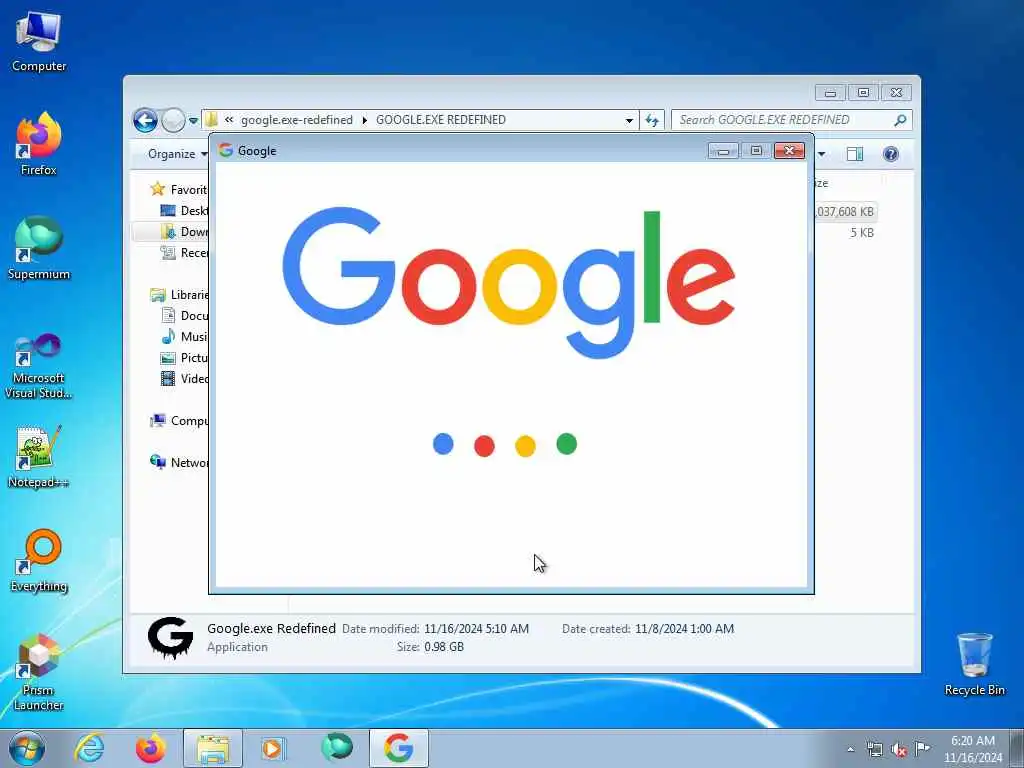The width and height of the screenshot is (1024, 768).
Task: Open Windows Media Player from the taskbar
Action: point(272,748)
